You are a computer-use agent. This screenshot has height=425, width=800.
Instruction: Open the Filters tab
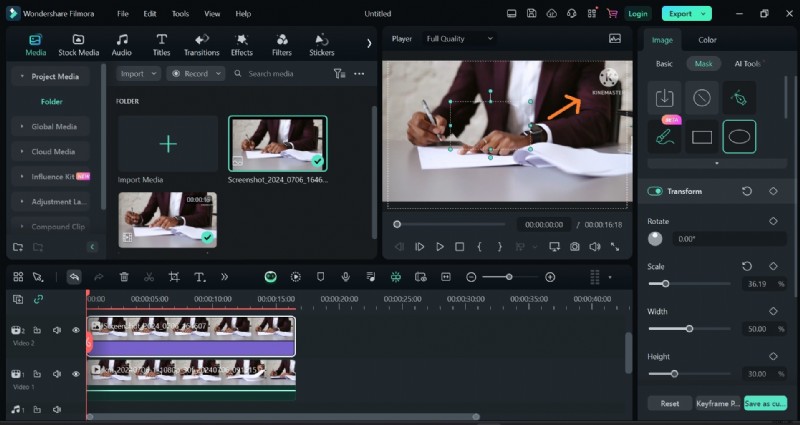point(282,45)
